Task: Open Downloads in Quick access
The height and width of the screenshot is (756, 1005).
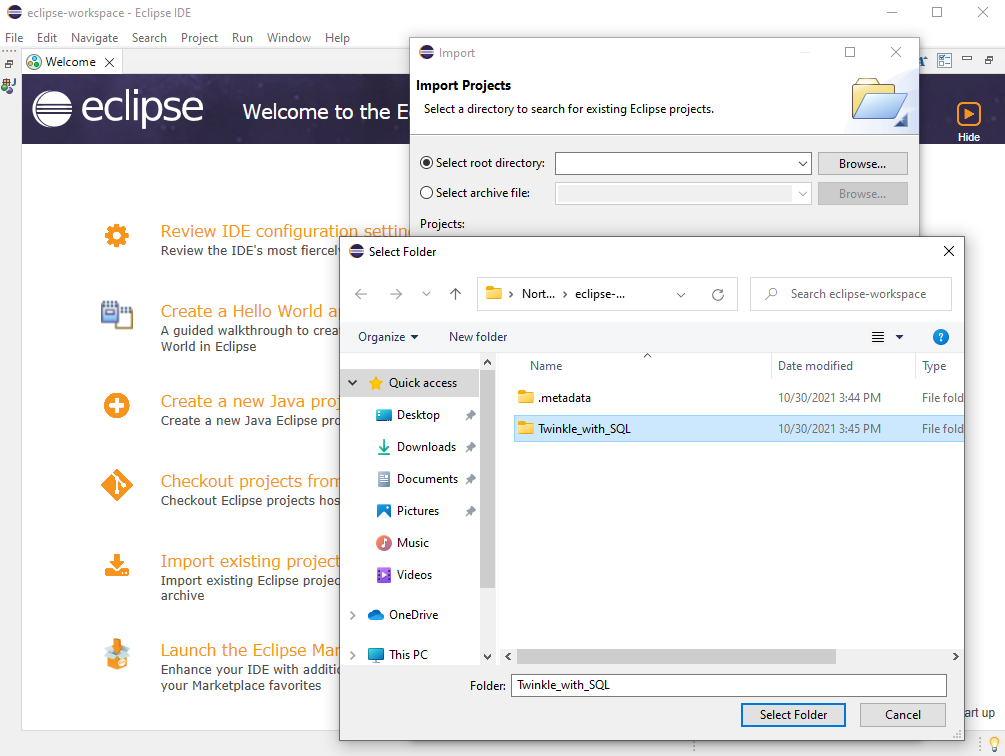Action: coord(426,447)
